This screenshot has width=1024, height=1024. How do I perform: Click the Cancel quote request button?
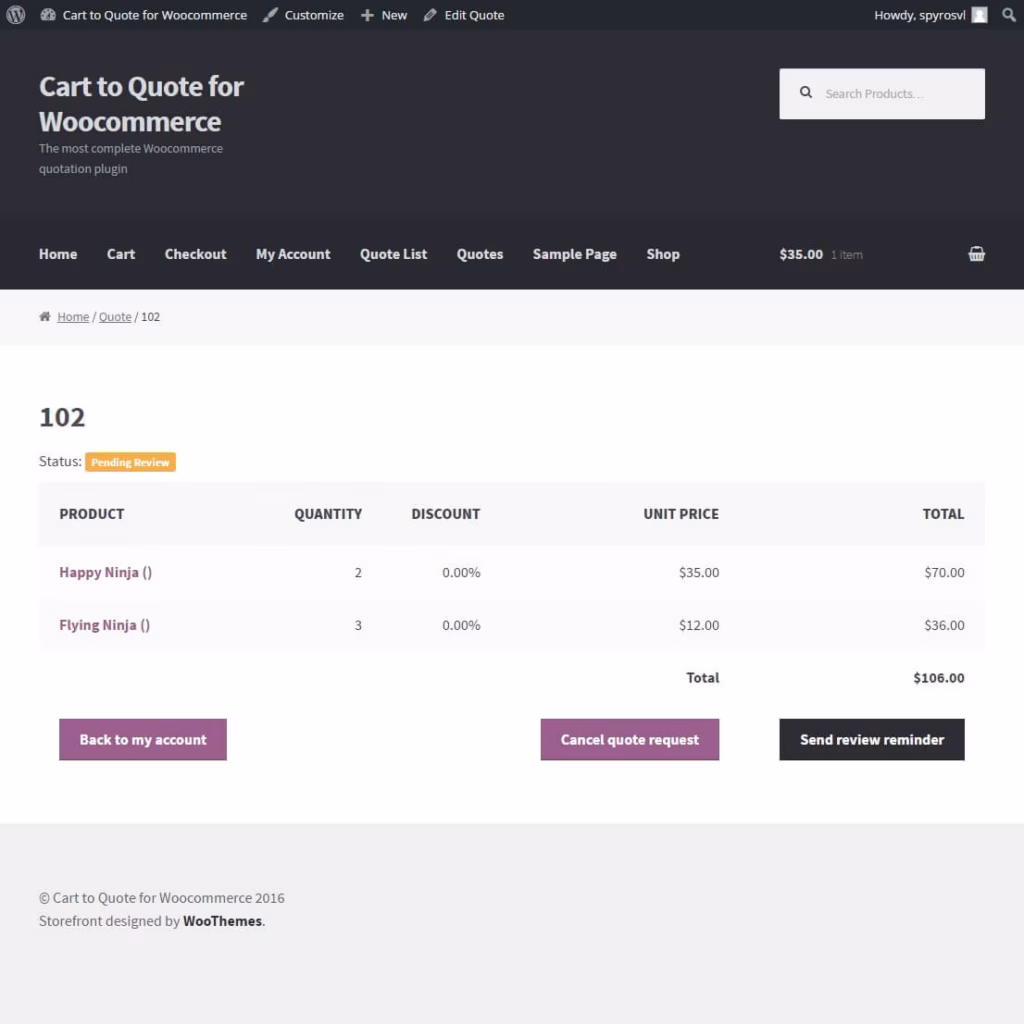630,739
